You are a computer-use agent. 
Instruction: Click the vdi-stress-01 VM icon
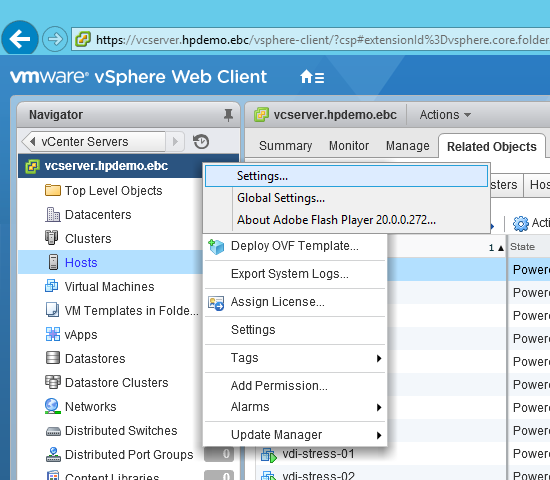click(269, 455)
